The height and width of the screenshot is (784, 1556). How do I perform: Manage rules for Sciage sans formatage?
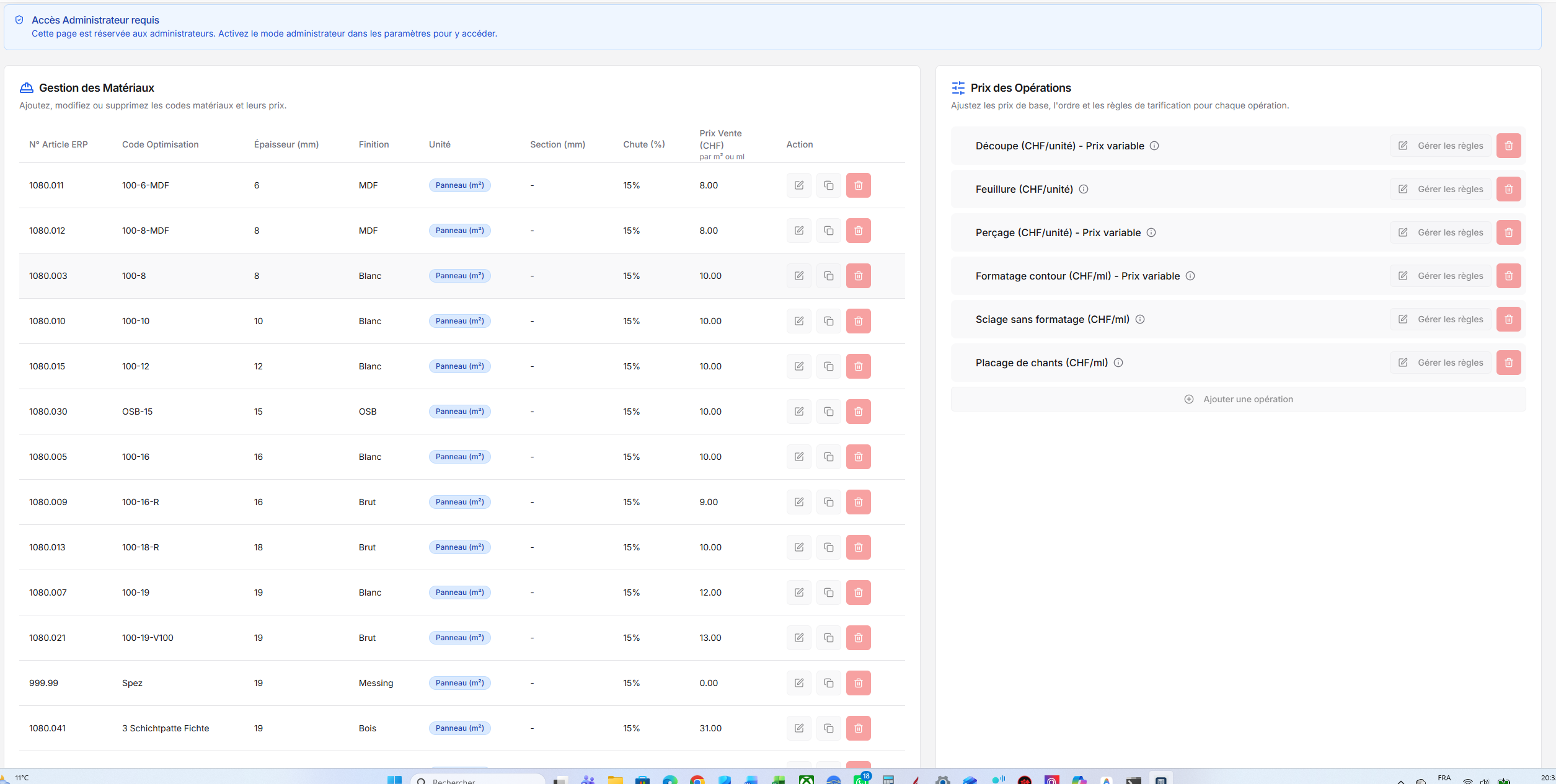[x=1441, y=319]
